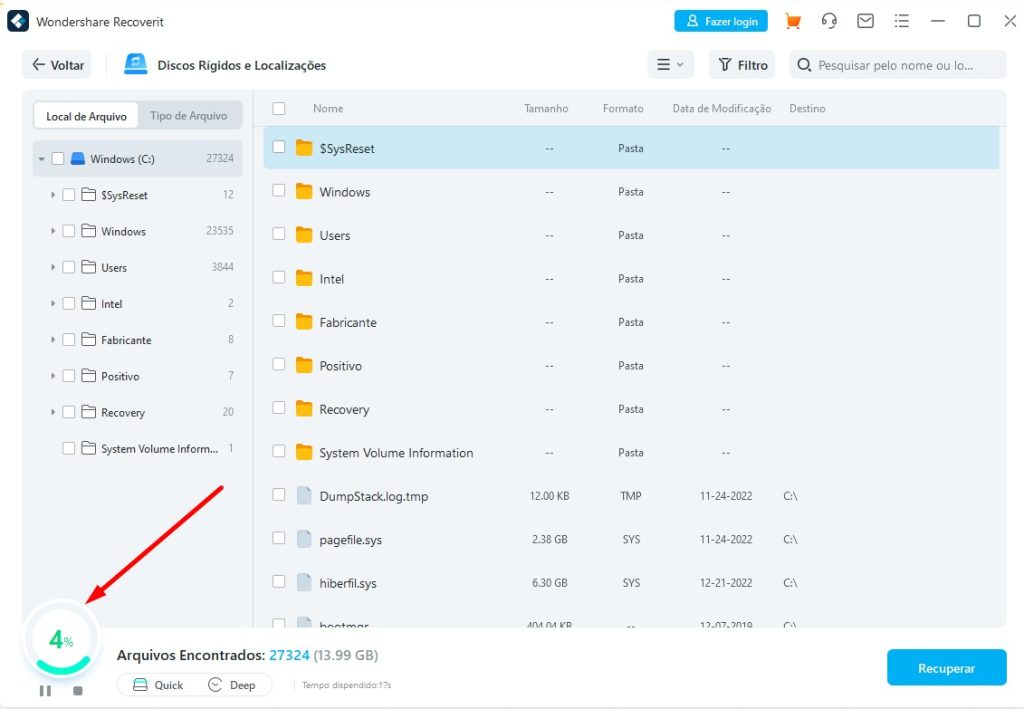This screenshot has width=1024, height=709.
Task: Click the Quick scan icon
Action: pos(140,684)
